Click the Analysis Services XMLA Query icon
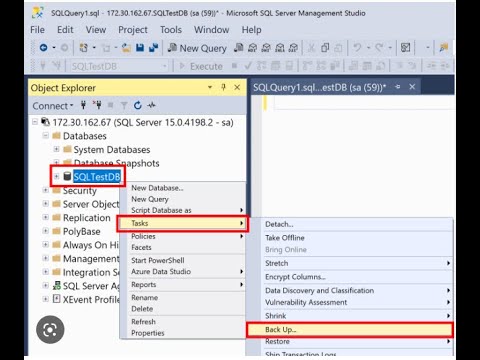Image resolution: width=480 pixels, height=360 pixels. tap(280, 48)
